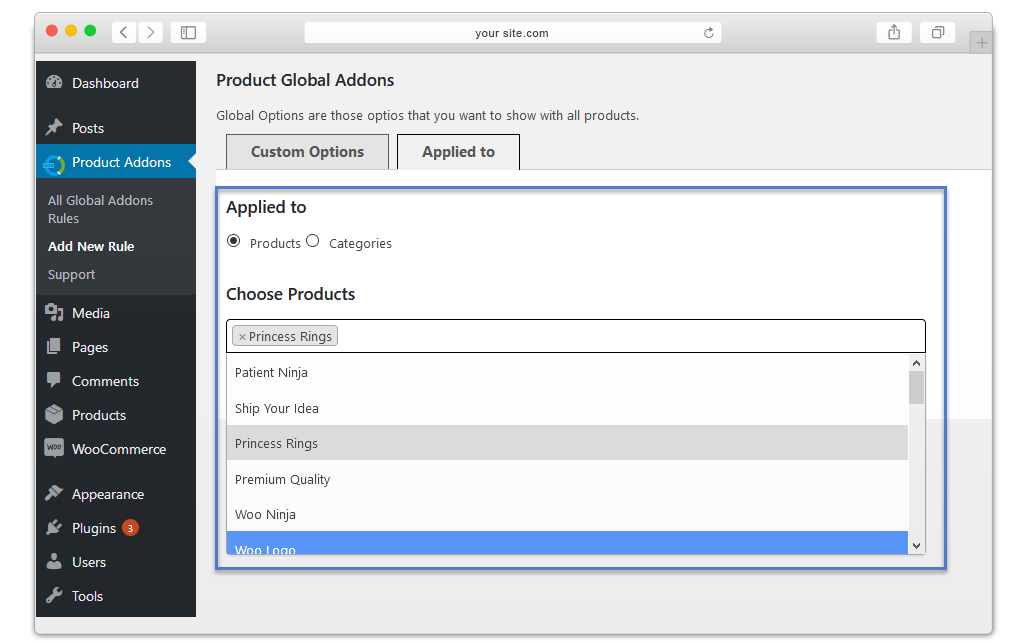Select the Products radio button
1024x643 pixels.
pyautogui.click(x=233, y=241)
